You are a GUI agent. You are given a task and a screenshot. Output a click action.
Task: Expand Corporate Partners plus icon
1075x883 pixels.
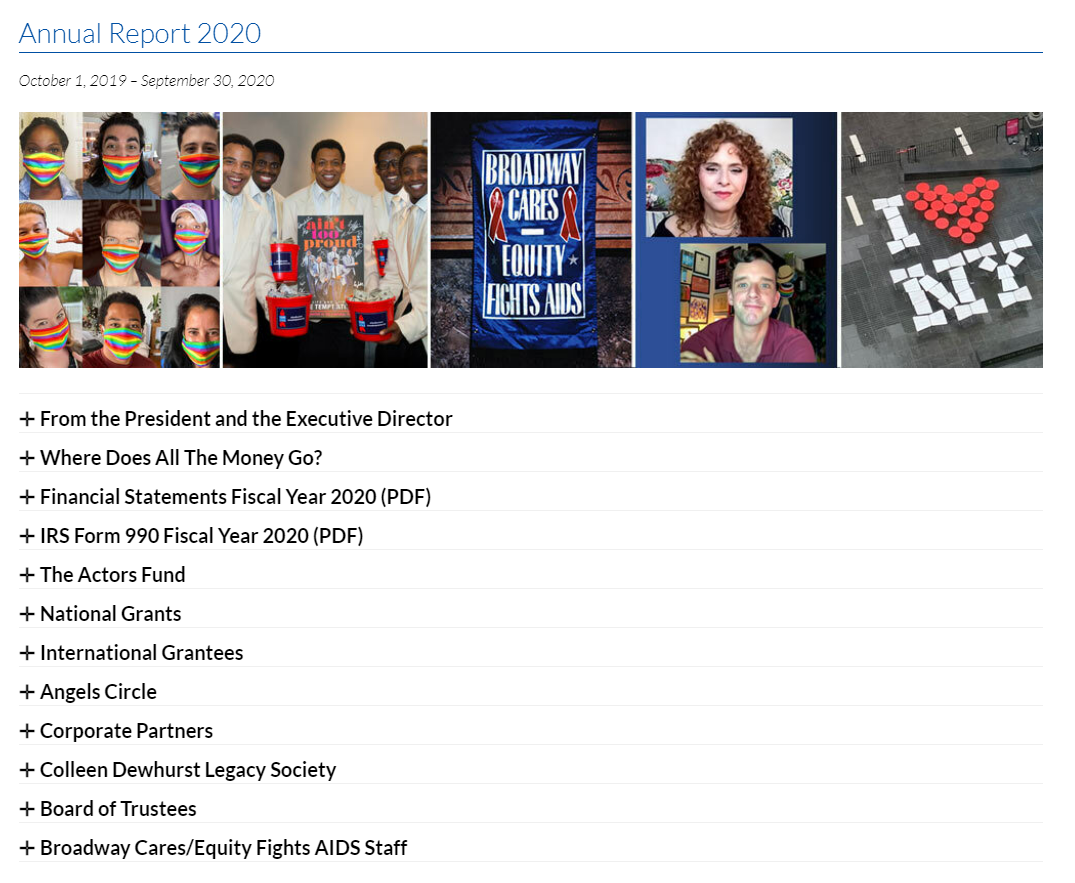[27, 731]
